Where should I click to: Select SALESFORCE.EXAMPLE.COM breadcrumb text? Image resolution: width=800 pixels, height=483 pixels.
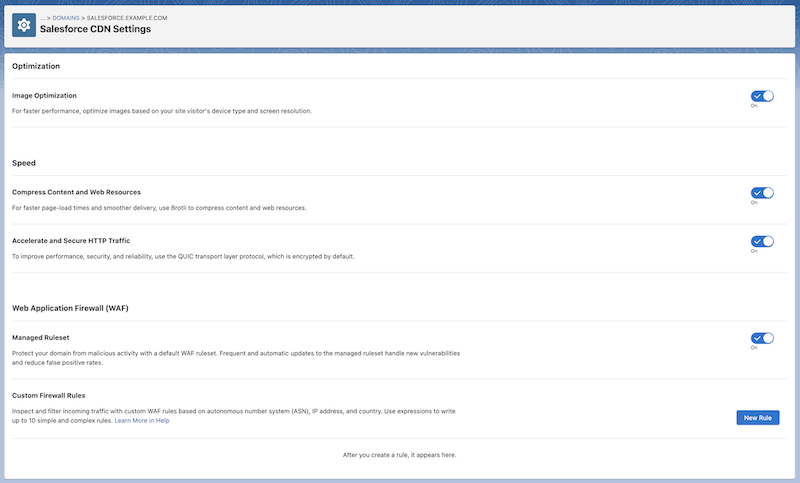pos(127,18)
